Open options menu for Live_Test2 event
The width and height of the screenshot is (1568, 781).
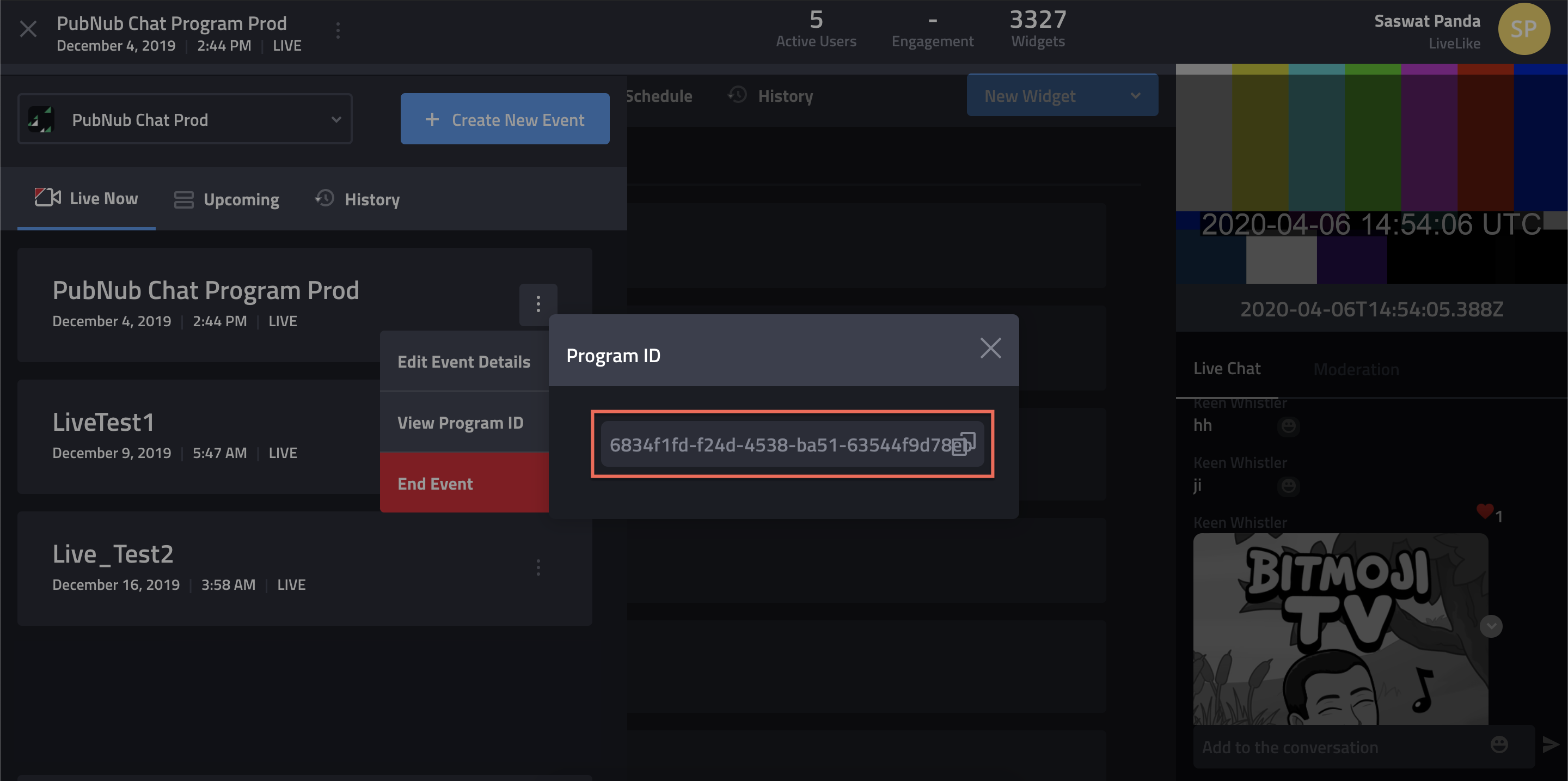[x=538, y=568]
